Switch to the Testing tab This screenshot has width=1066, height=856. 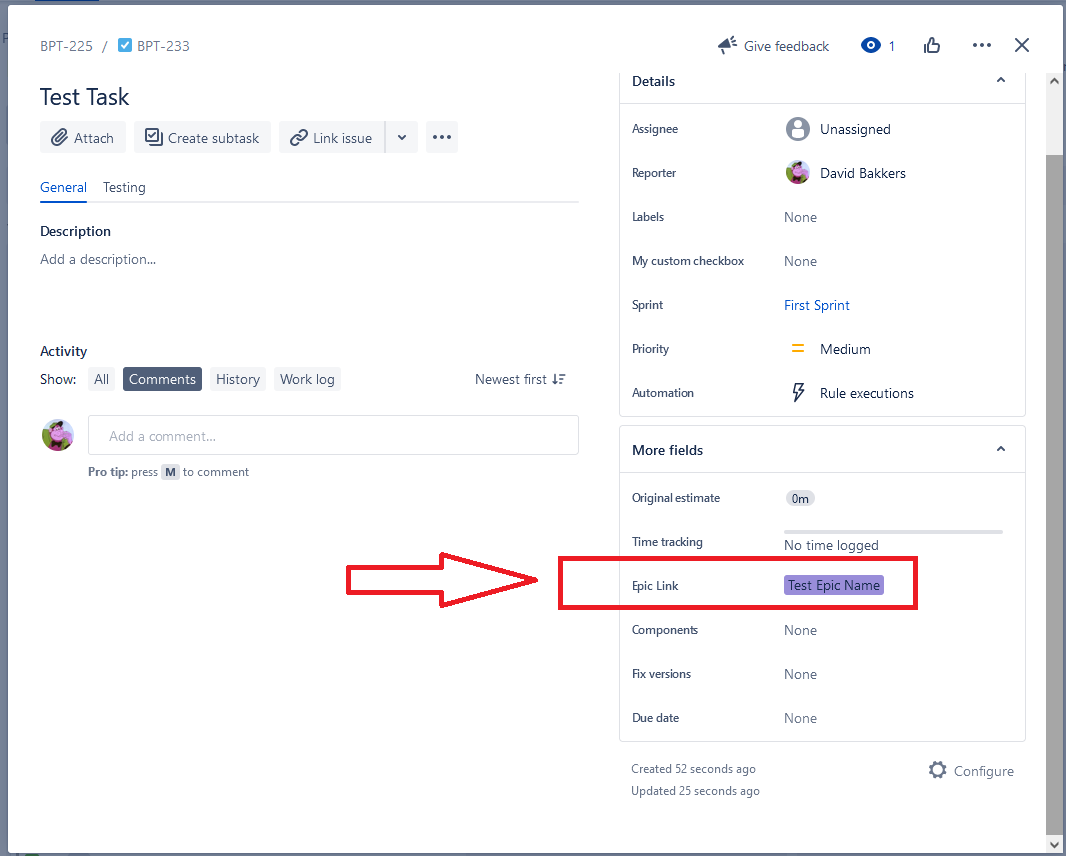click(124, 187)
